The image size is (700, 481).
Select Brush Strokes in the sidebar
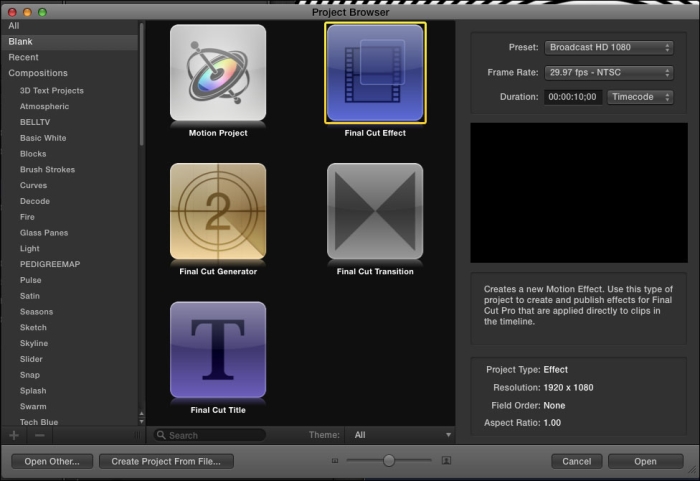[x=47, y=169]
